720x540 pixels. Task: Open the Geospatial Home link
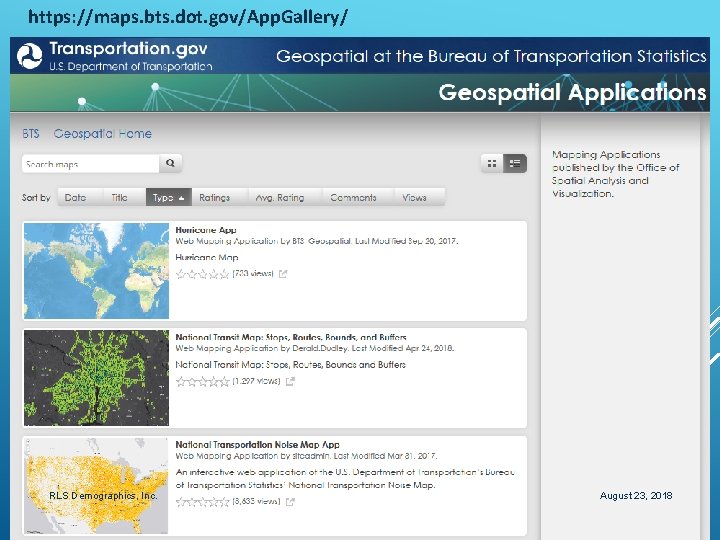tap(102, 134)
